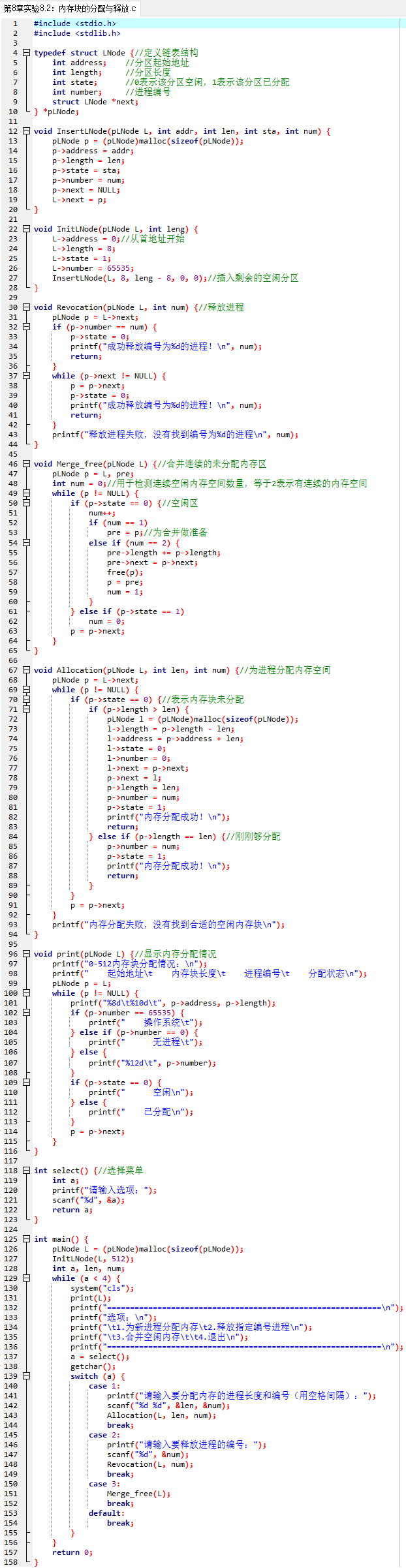
Task: Place cursor on #include <stdio.h> line
Action: tap(75, 23)
